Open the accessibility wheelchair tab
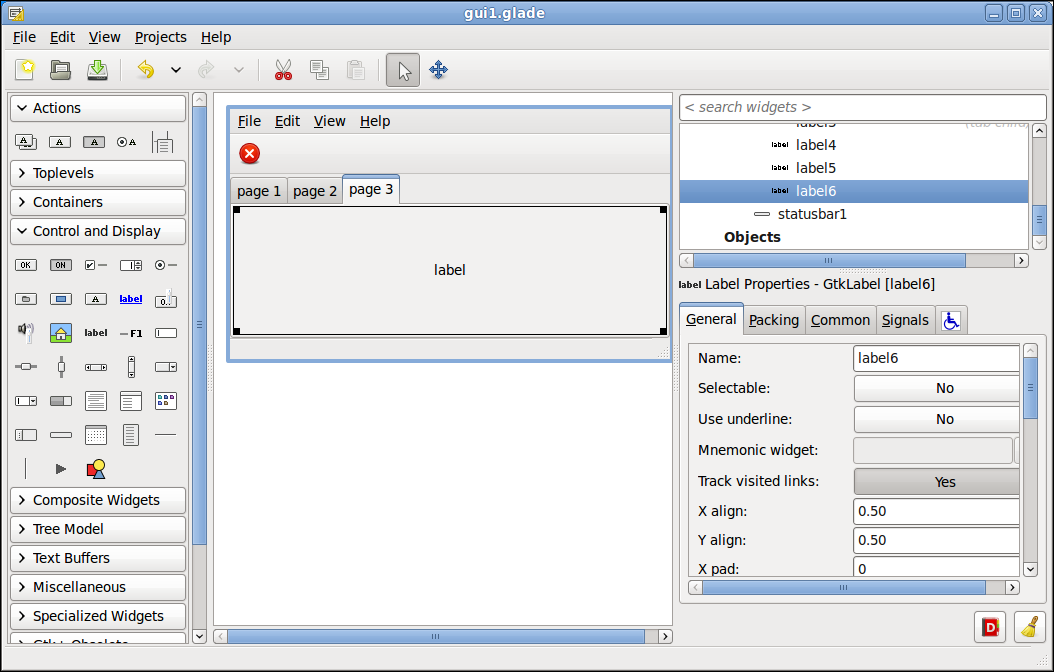This screenshot has height=672, width=1054. click(950, 321)
